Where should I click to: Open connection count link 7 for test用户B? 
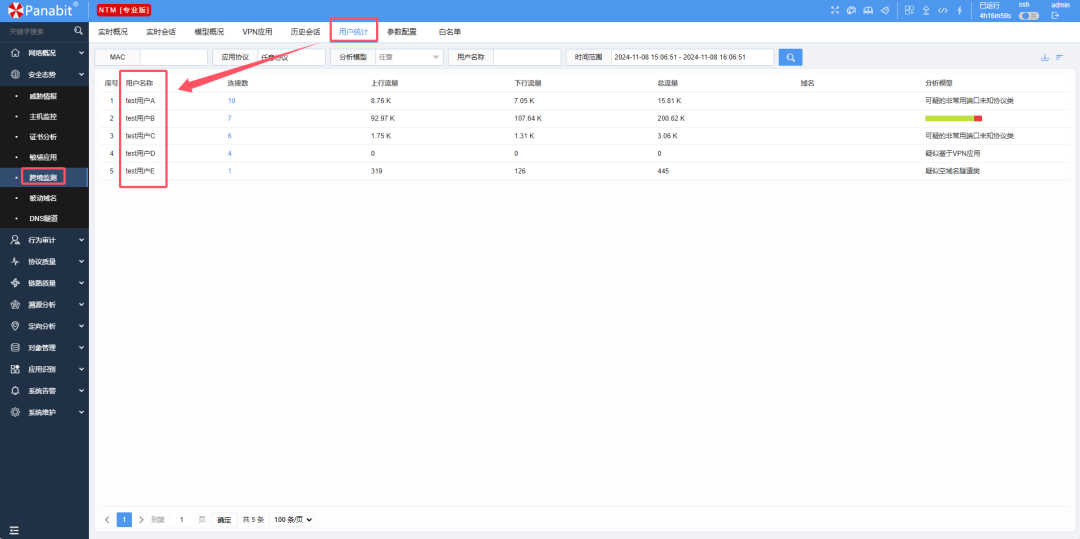(229, 118)
